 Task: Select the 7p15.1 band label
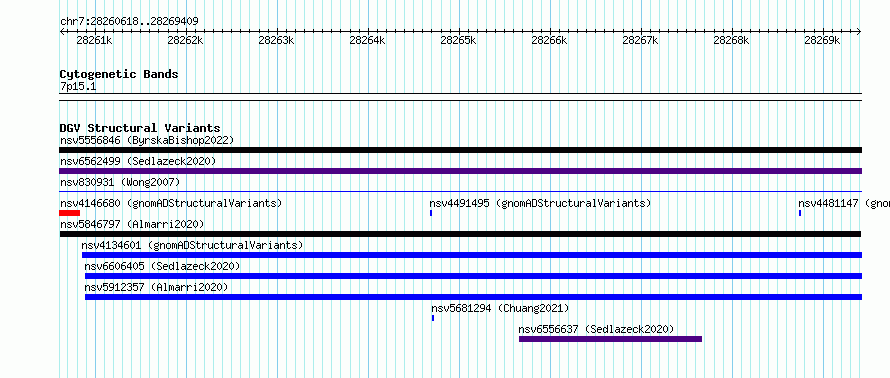78,86
